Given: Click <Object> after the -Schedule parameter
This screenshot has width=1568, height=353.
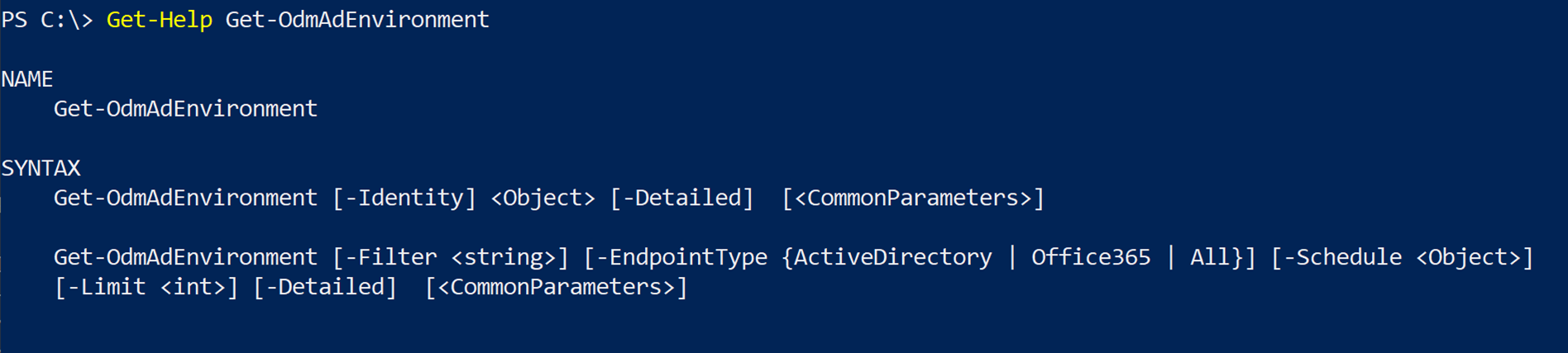Looking at the screenshot, I should (x=1469, y=258).
